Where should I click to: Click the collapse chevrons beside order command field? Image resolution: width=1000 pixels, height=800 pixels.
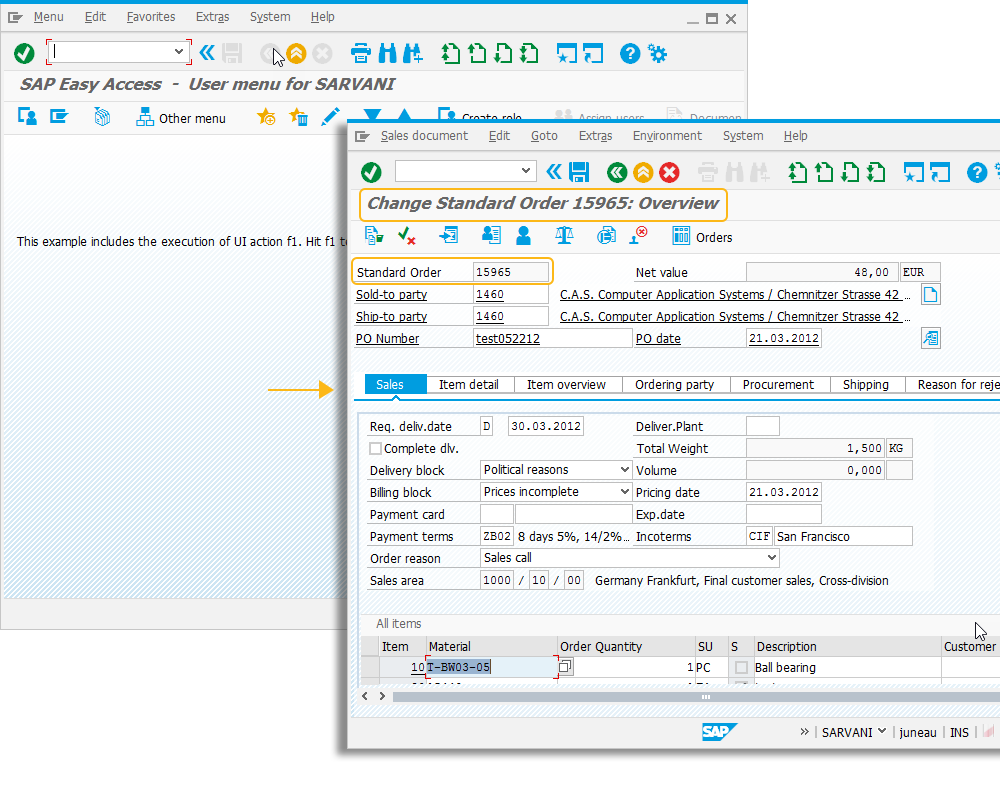click(x=554, y=172)
